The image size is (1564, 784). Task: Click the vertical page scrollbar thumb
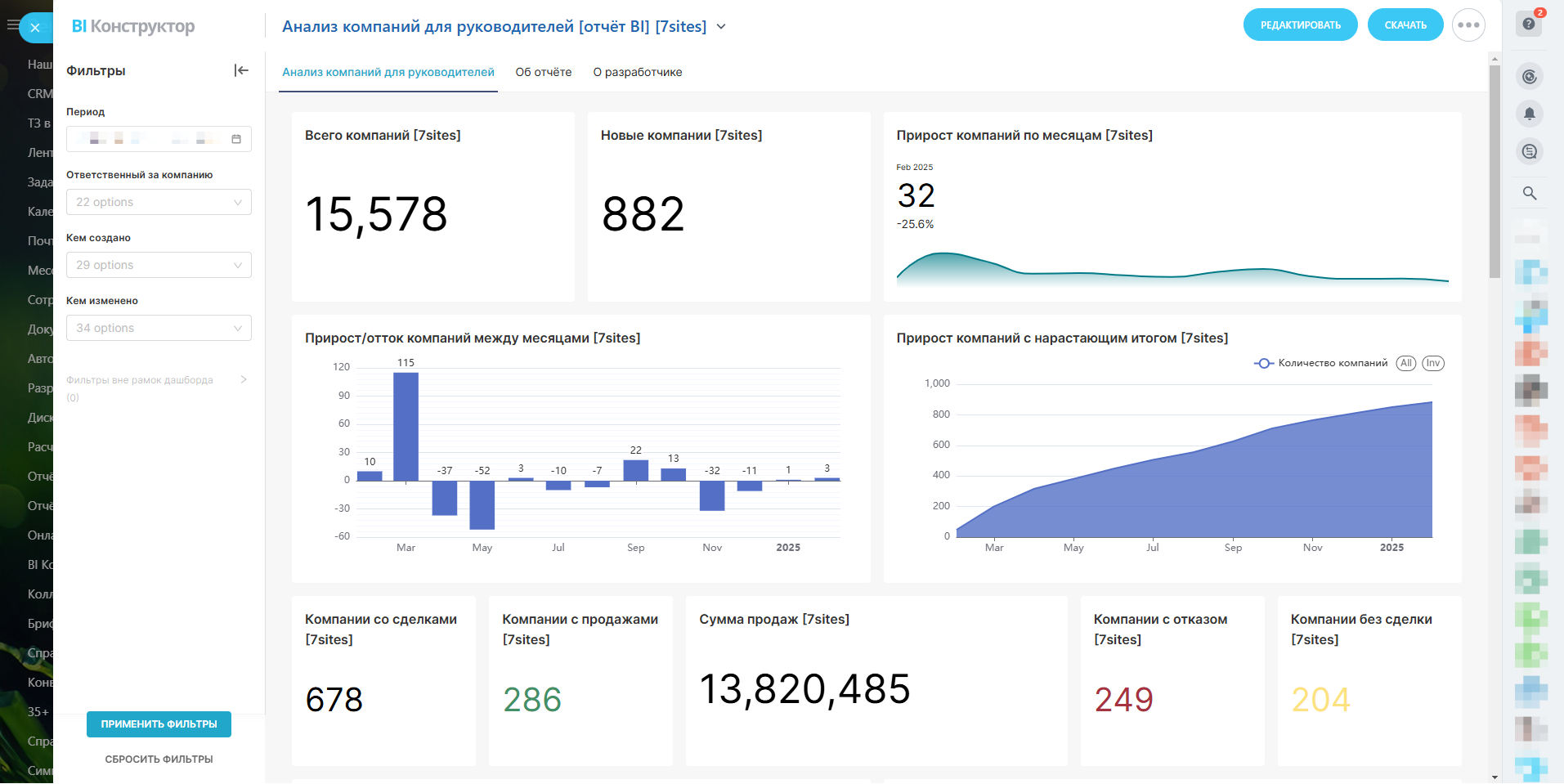(x=1495, y=172)
